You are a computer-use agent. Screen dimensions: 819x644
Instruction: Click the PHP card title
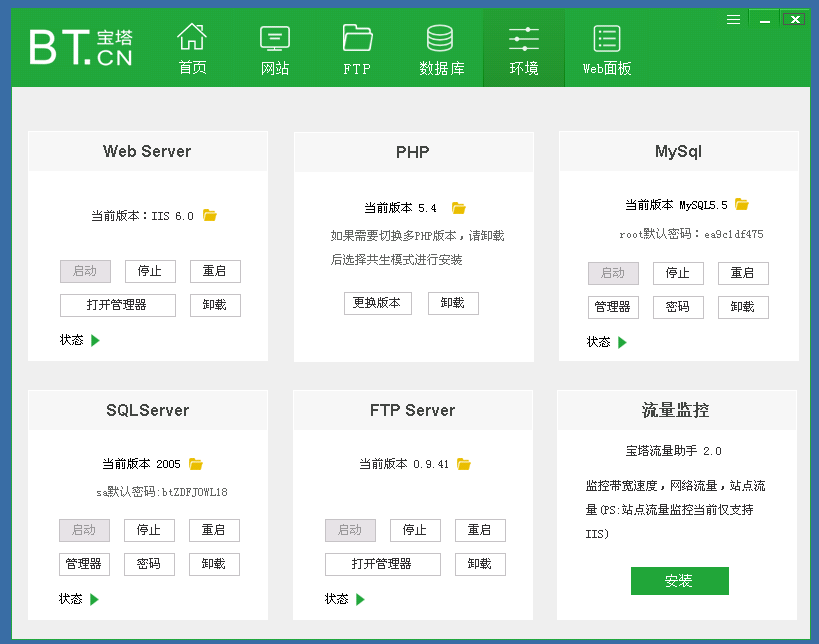pos(413,152)
